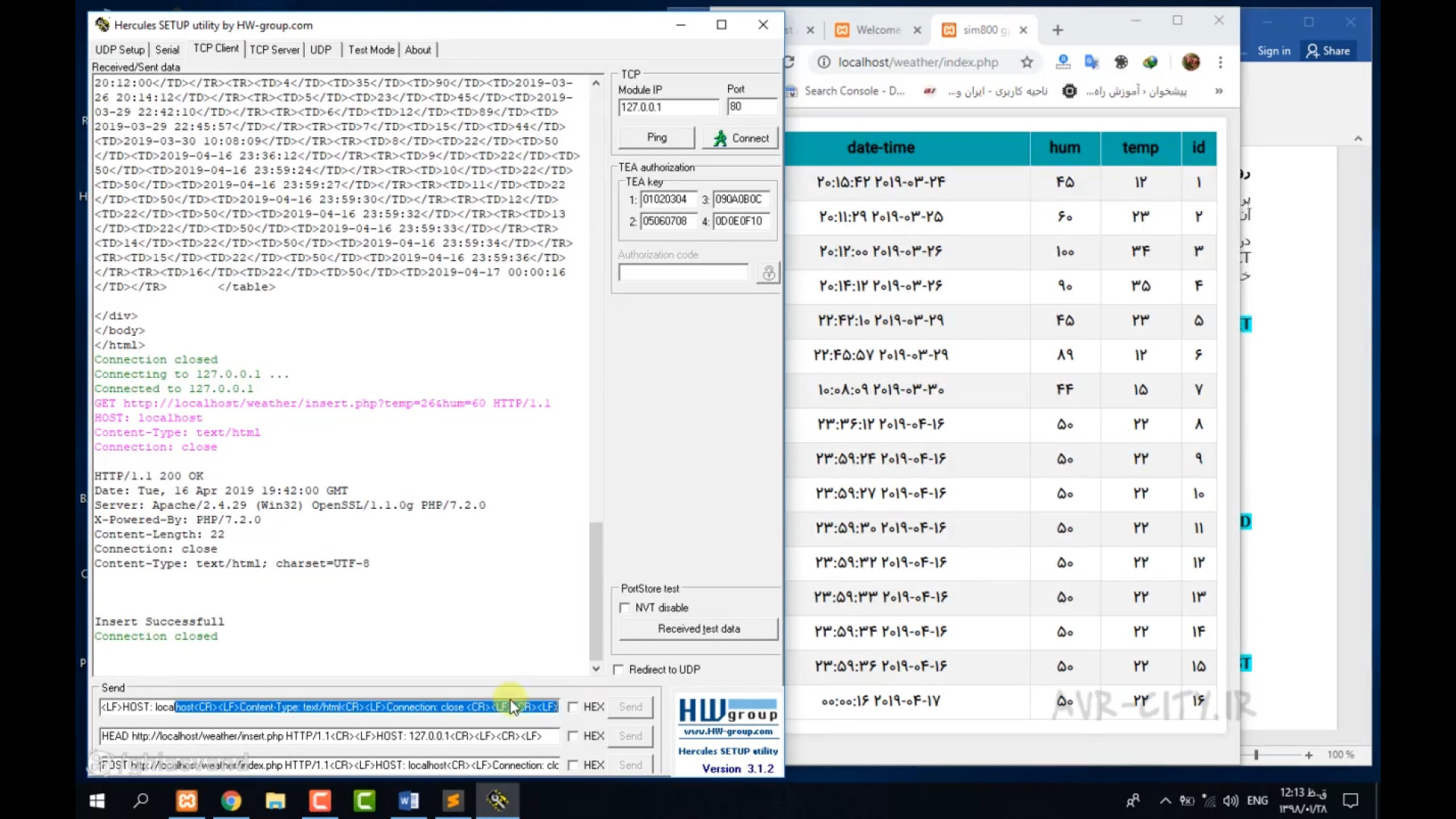
Task: Click the Authorization code lock icon
Action: pos(768,273)
